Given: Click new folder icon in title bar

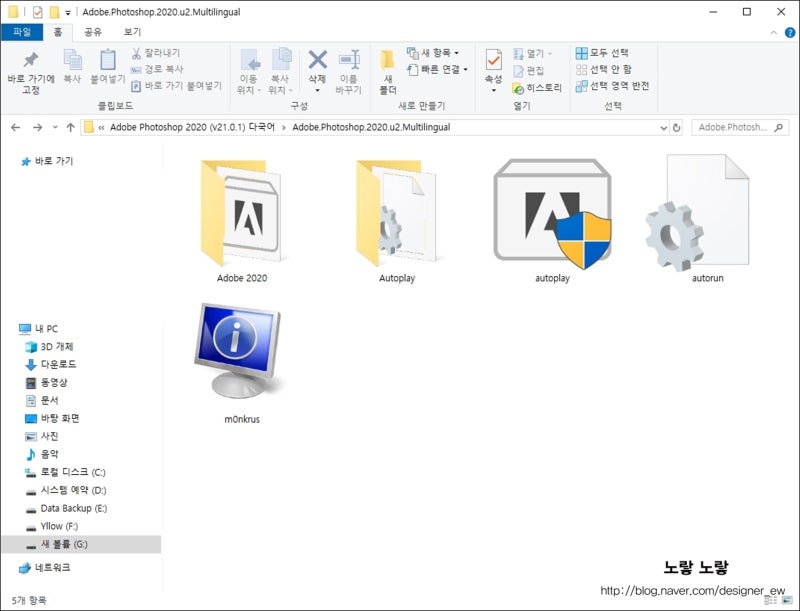Looking at the screenshot, I should [54, 12].
